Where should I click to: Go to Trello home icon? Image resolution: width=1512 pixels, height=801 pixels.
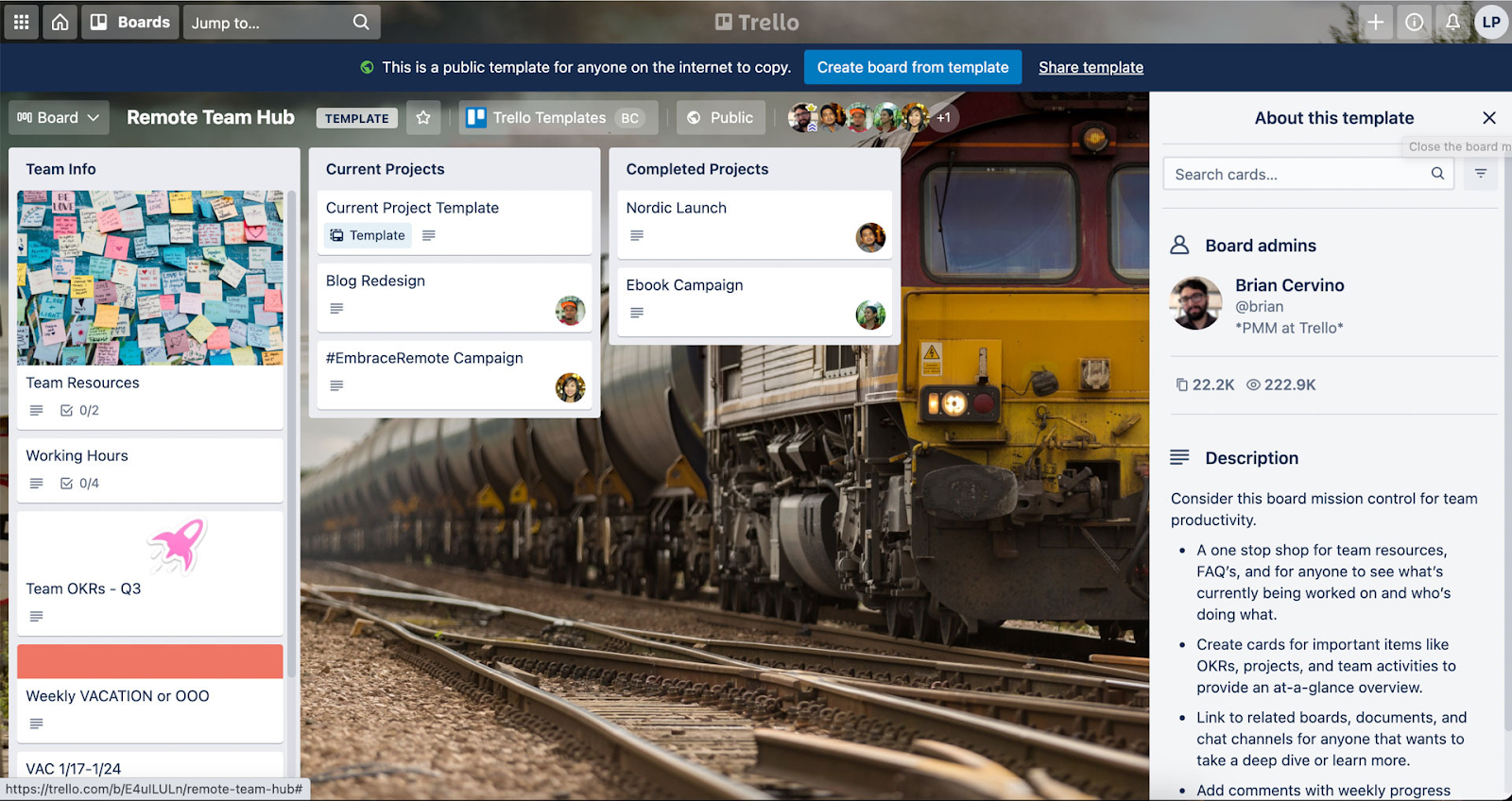pyautogui.click(x=60, y=22)
